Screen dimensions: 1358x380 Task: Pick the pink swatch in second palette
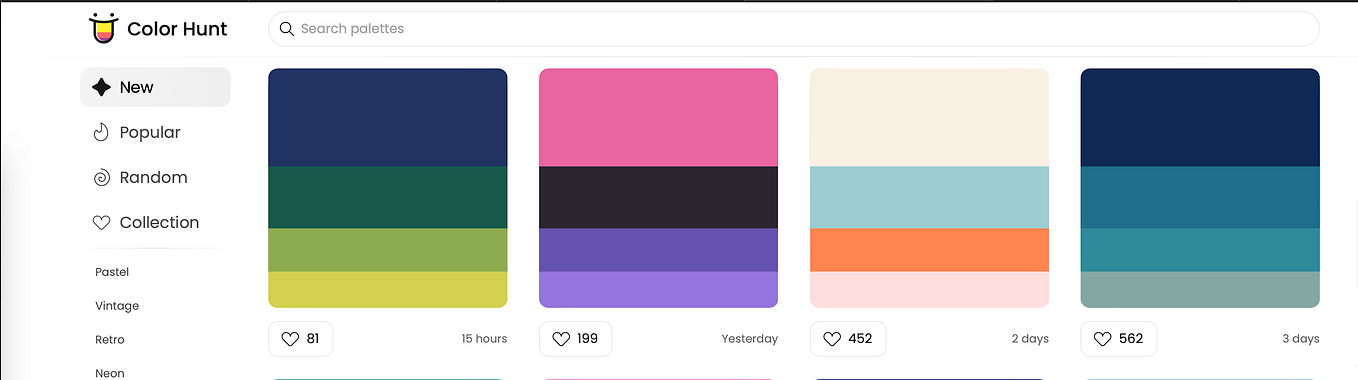pyautogui.click(x=658, y=117)
